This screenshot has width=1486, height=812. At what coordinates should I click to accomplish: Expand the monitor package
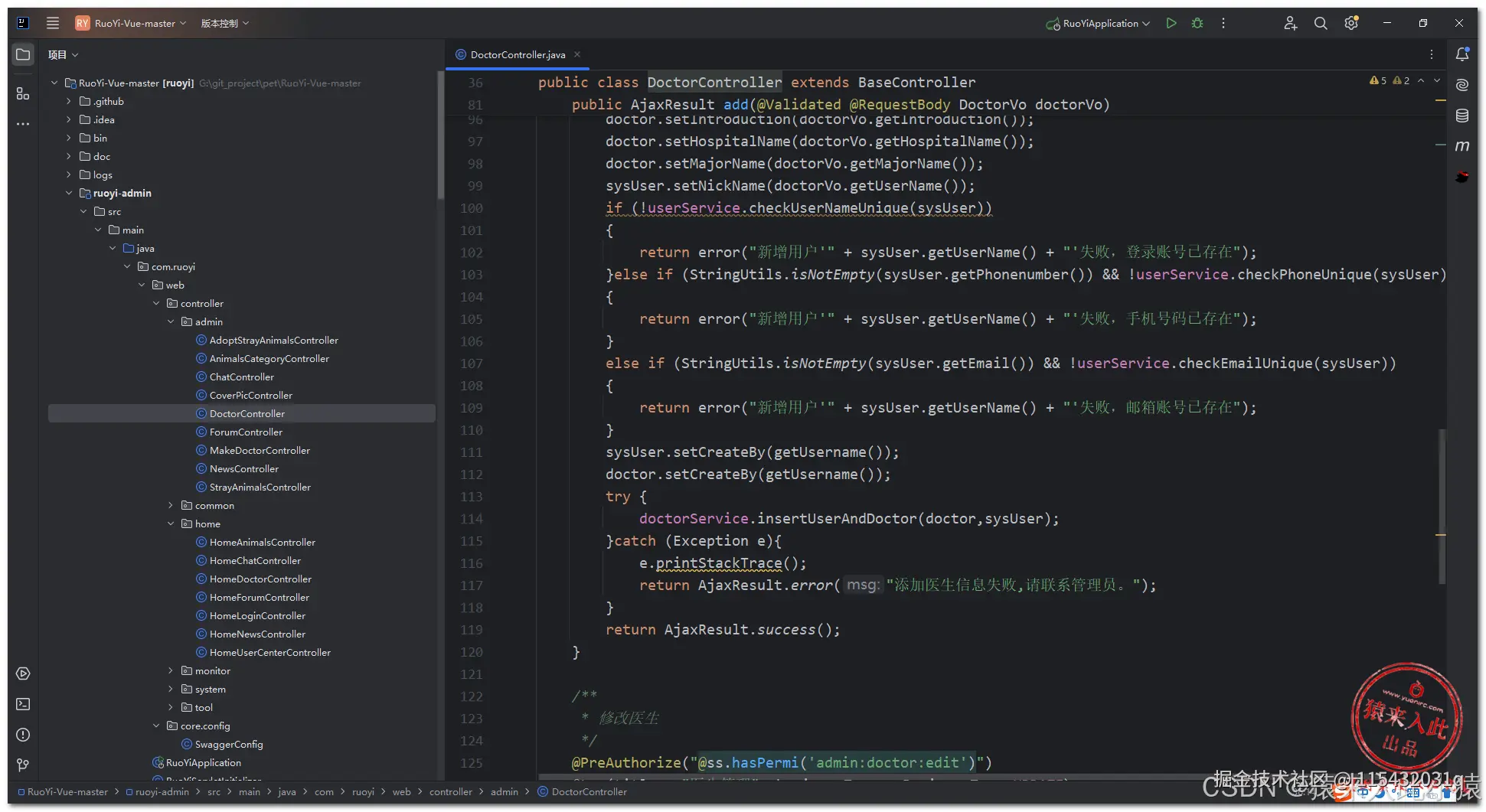point(171,670)
